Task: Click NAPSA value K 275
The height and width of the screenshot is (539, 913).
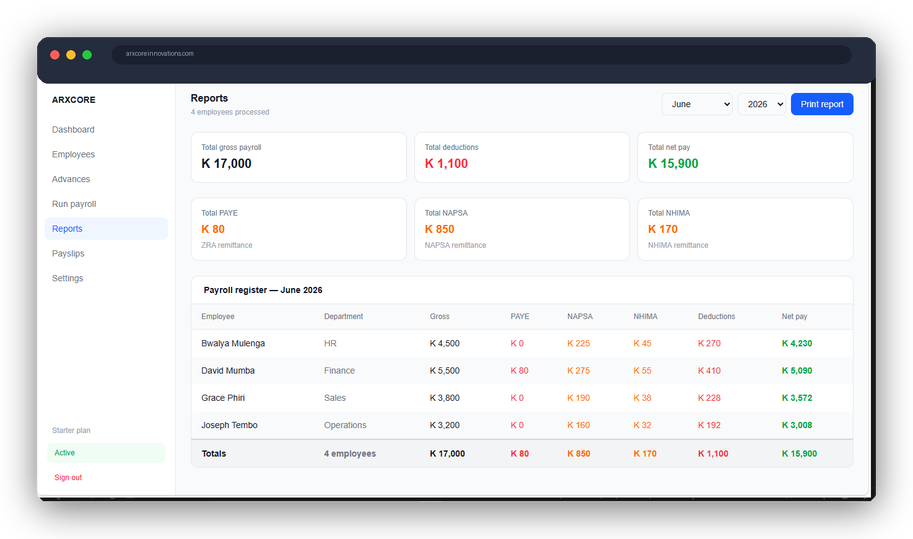Action: 579,371
